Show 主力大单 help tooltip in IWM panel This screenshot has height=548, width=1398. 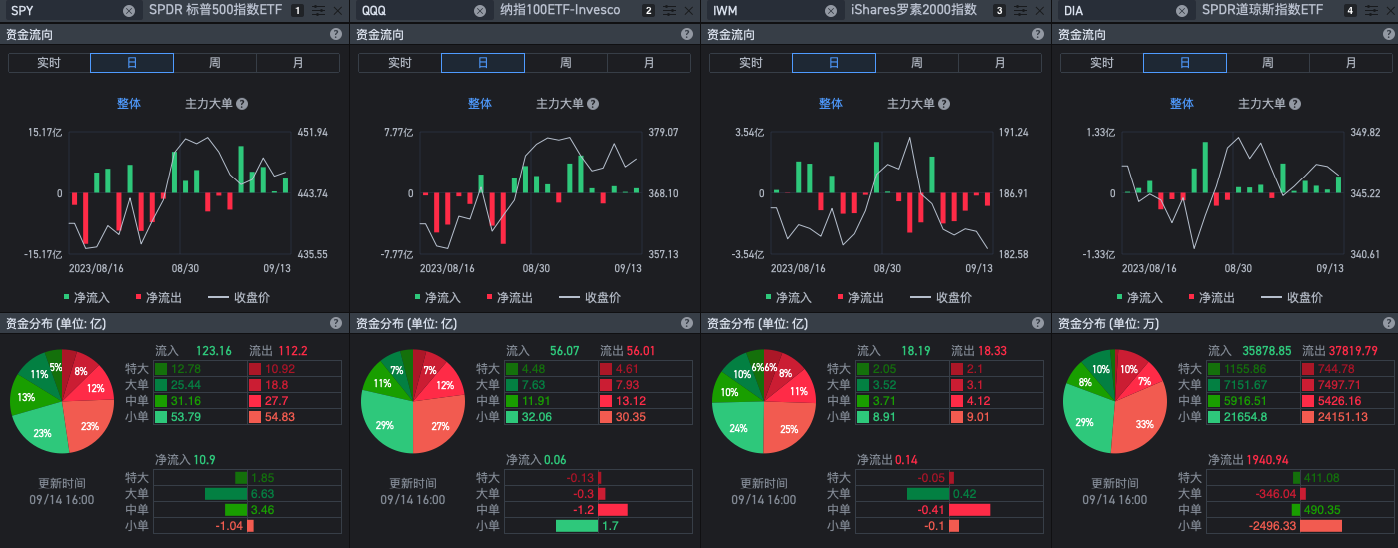click(x=944, y=104)
